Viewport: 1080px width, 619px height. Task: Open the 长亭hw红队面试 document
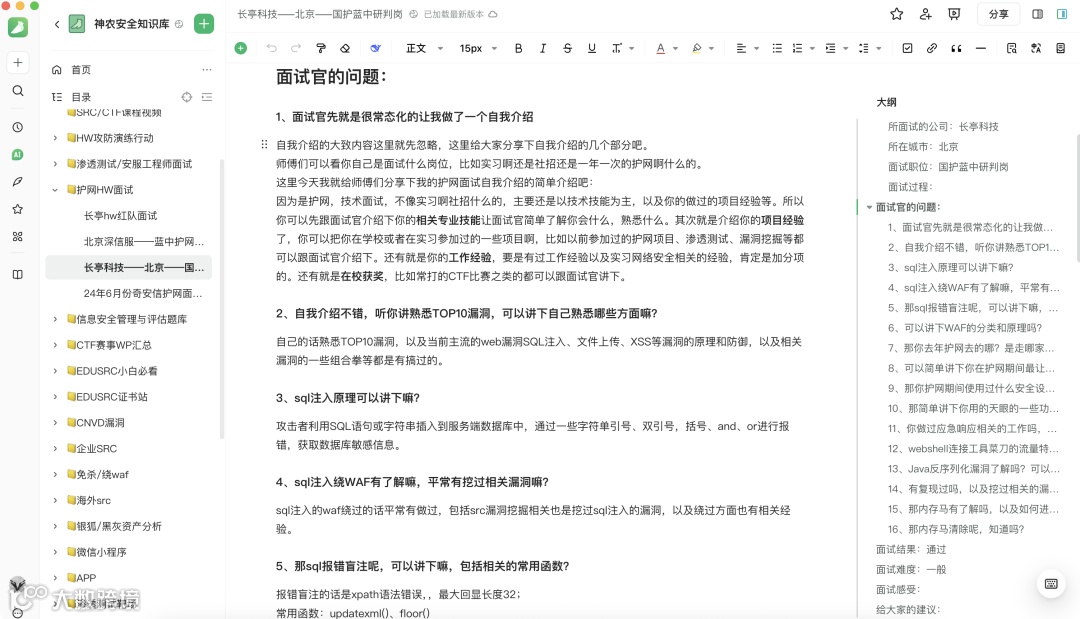click(x=121, y=216)
